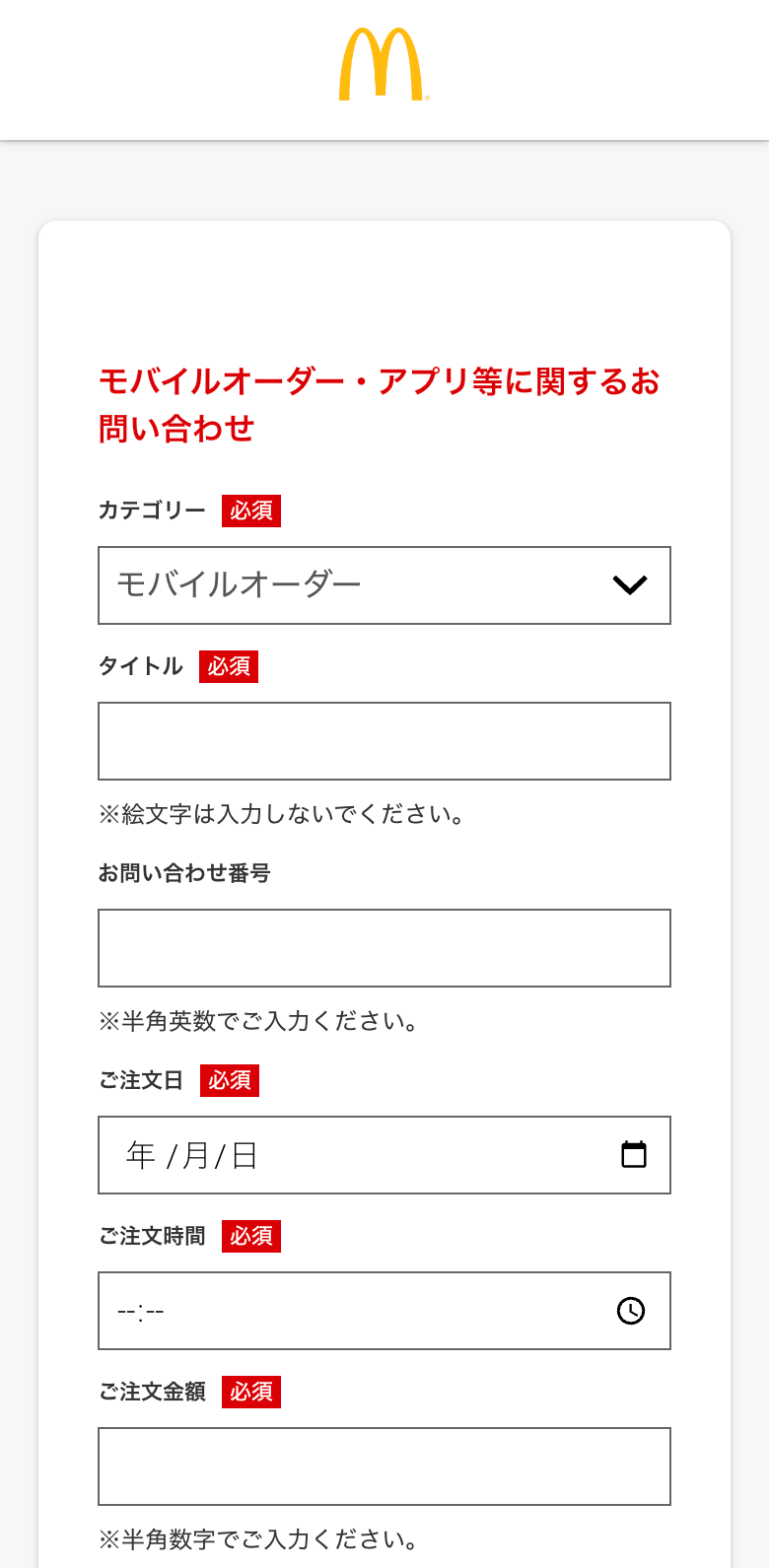The image size is (769, 1568).
Task: Select the モバイルオーダー text in category combo box
Action: [x=240, y=585]
